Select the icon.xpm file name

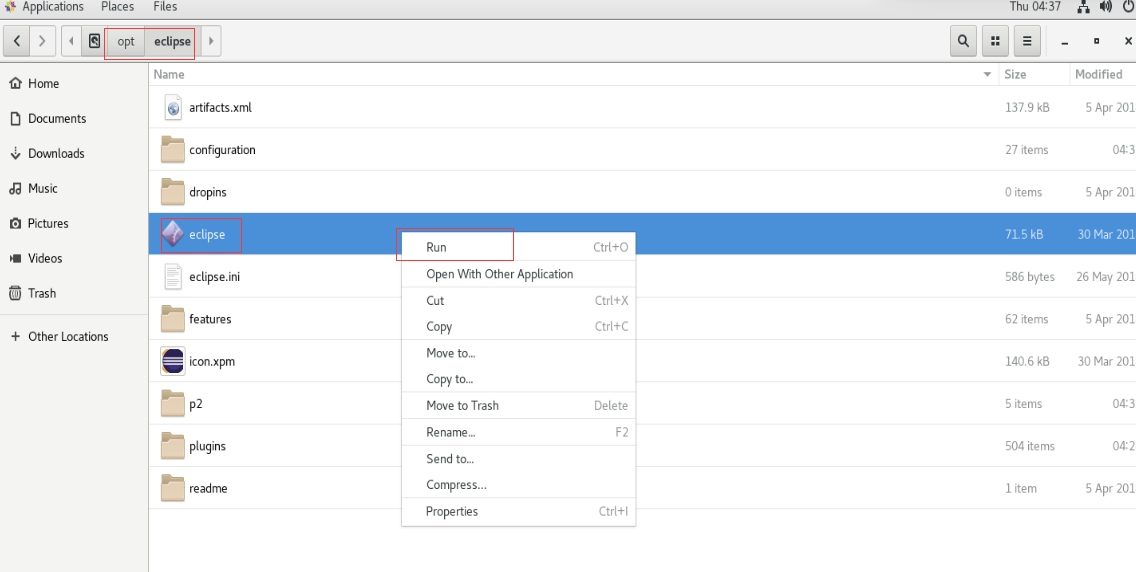(212, 361)
